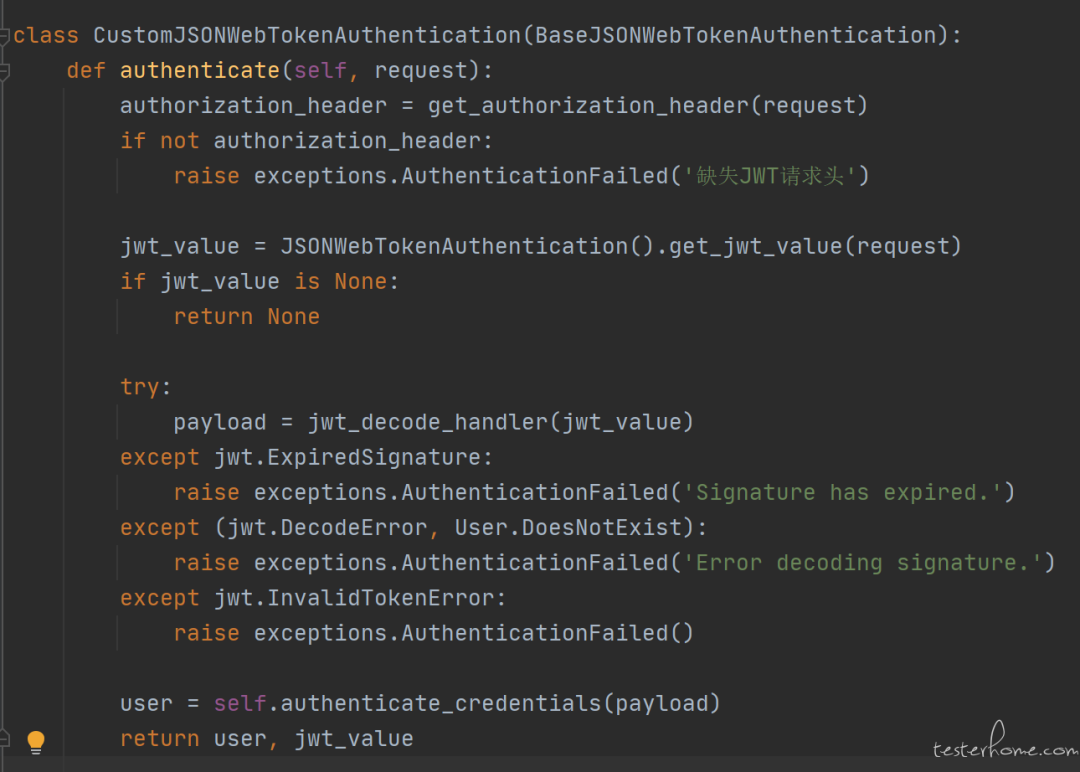Click 'except jwt.InvalidTokenError:' line
The height and width of the screenshot is (772, 1080).
pos(313,597)
